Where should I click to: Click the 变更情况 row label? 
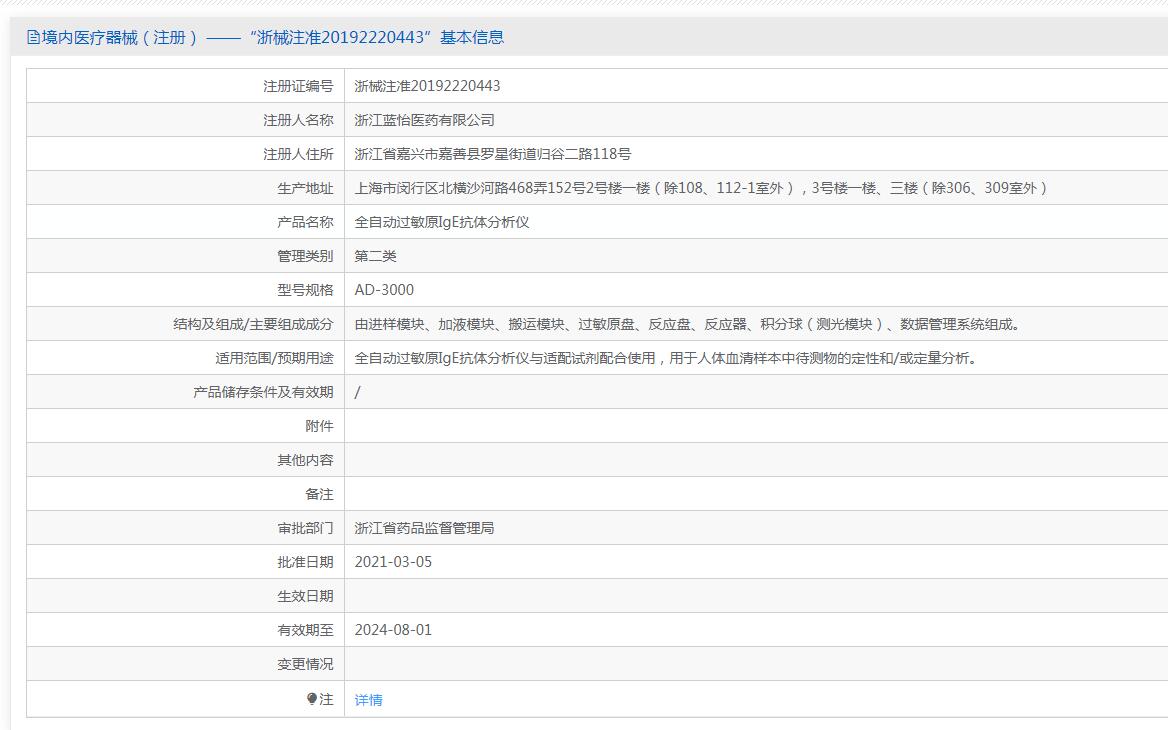tap(305, 664)
